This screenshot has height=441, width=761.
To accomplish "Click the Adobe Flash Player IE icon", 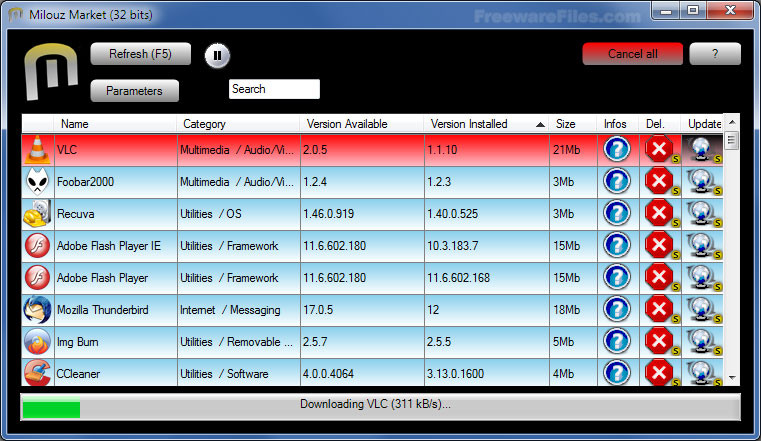I will [x=37, y=245].
